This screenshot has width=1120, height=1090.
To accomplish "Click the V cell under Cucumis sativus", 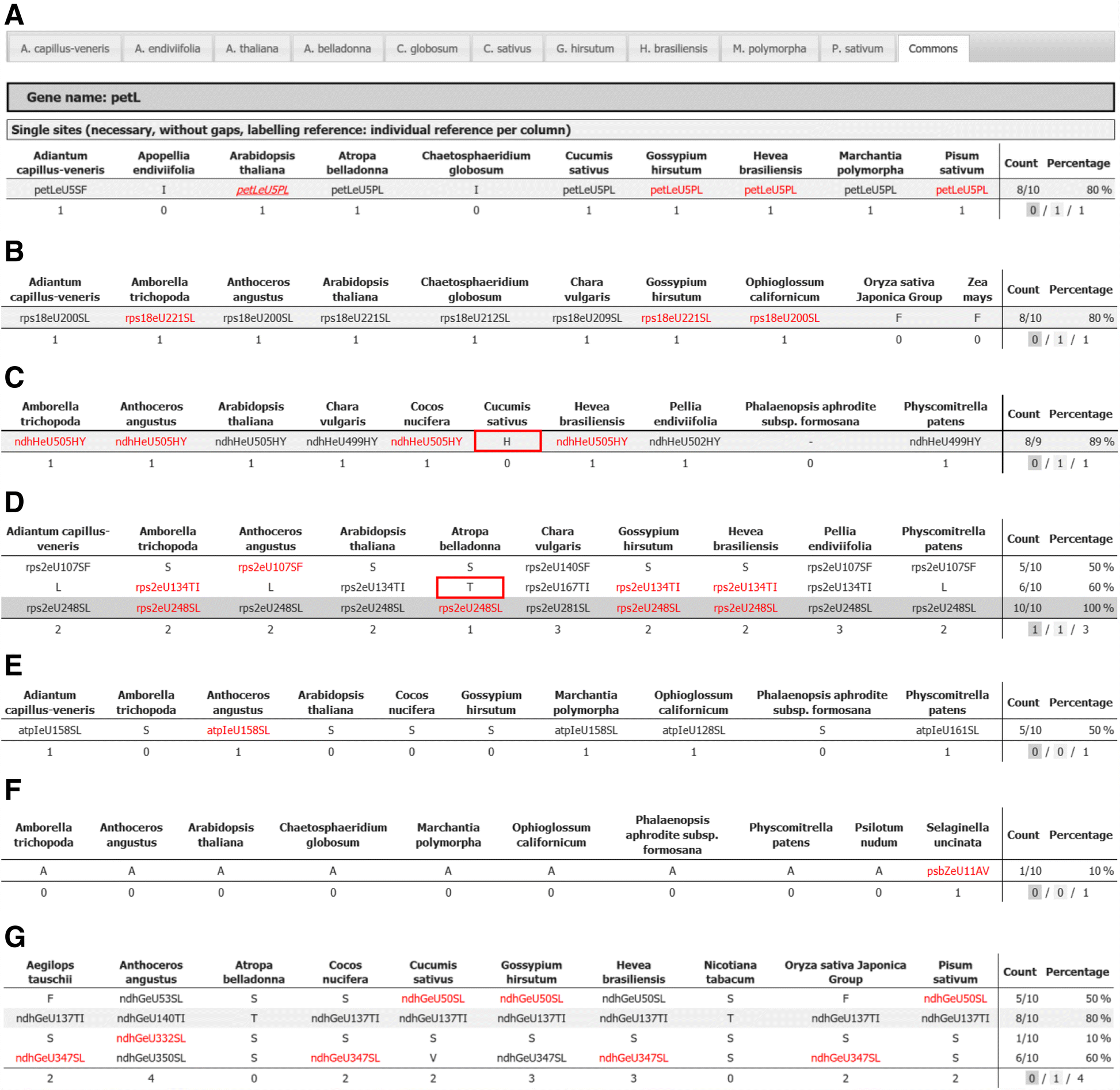I will tap(433, 1058).
